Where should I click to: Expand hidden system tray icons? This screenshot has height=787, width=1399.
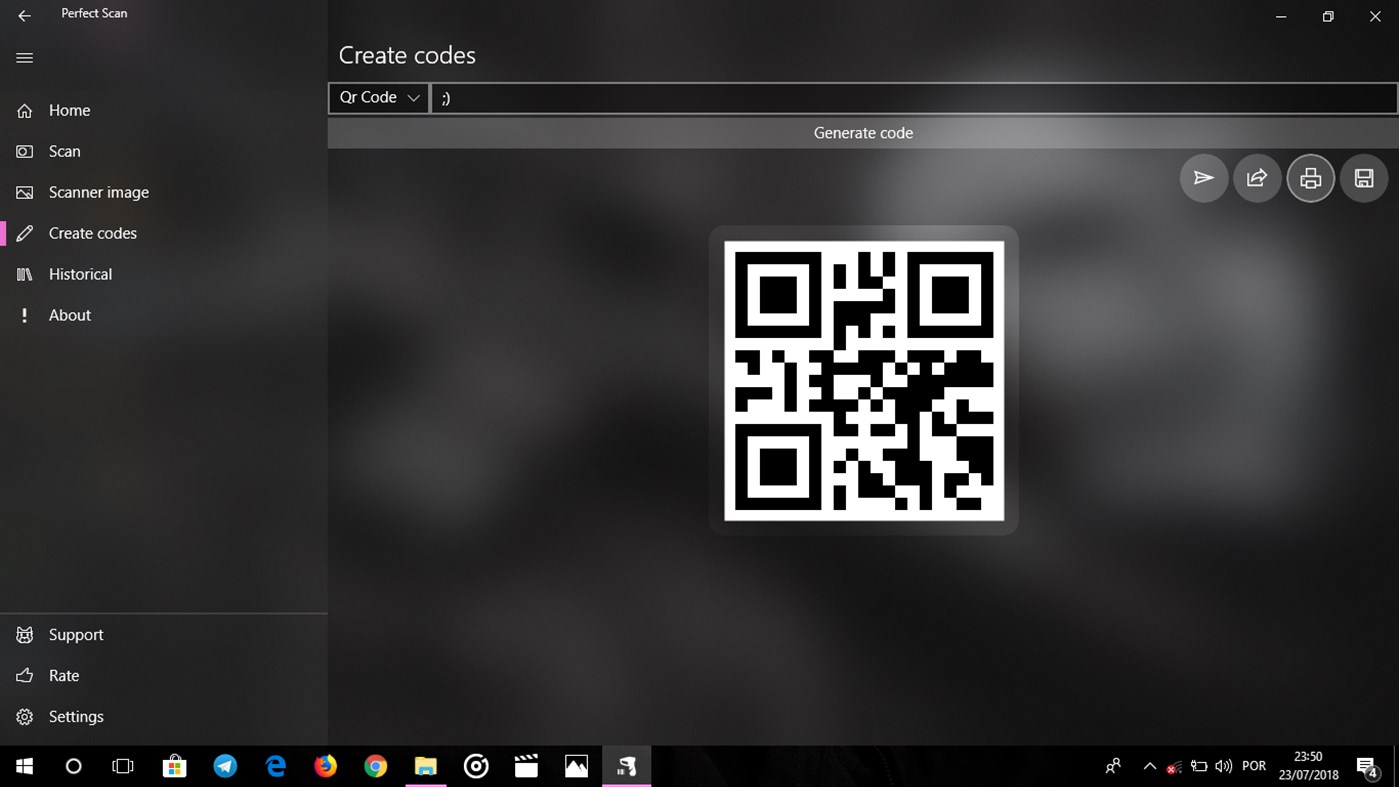pos(1149,766)
